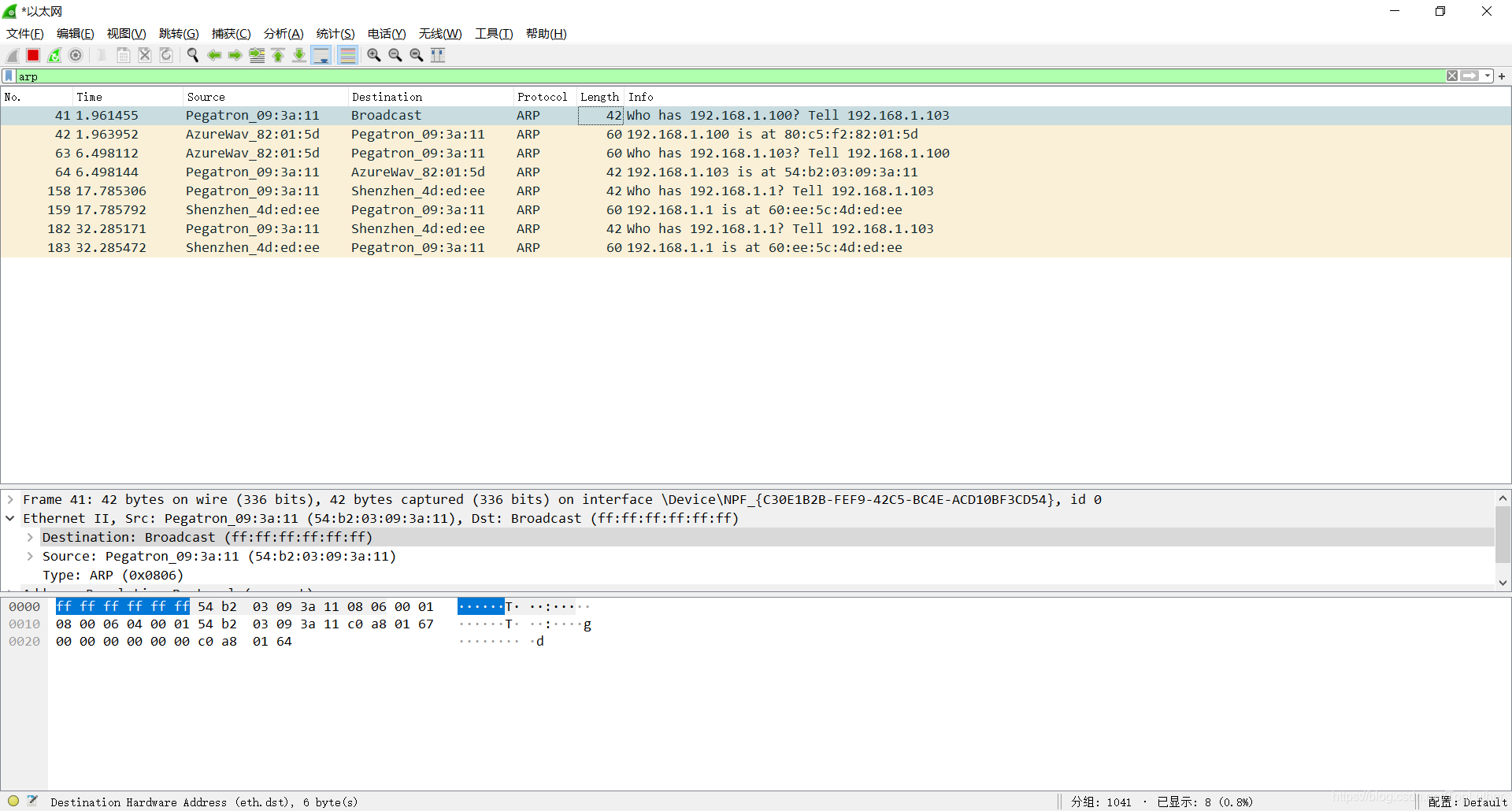Screen dimensions: 1512x811
Task: Sort by Destination column header
Action: 431,97
